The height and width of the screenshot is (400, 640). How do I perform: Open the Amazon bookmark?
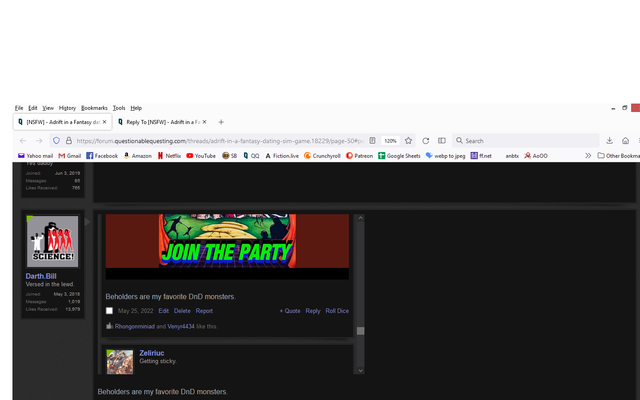138,156
